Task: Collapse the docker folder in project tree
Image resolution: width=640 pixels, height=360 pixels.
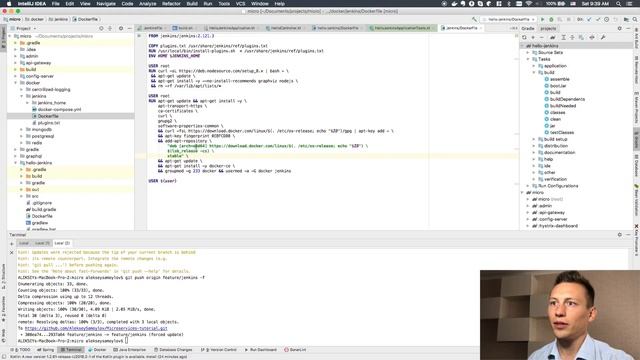Action: pyautogui.click(x=16, y=83)
